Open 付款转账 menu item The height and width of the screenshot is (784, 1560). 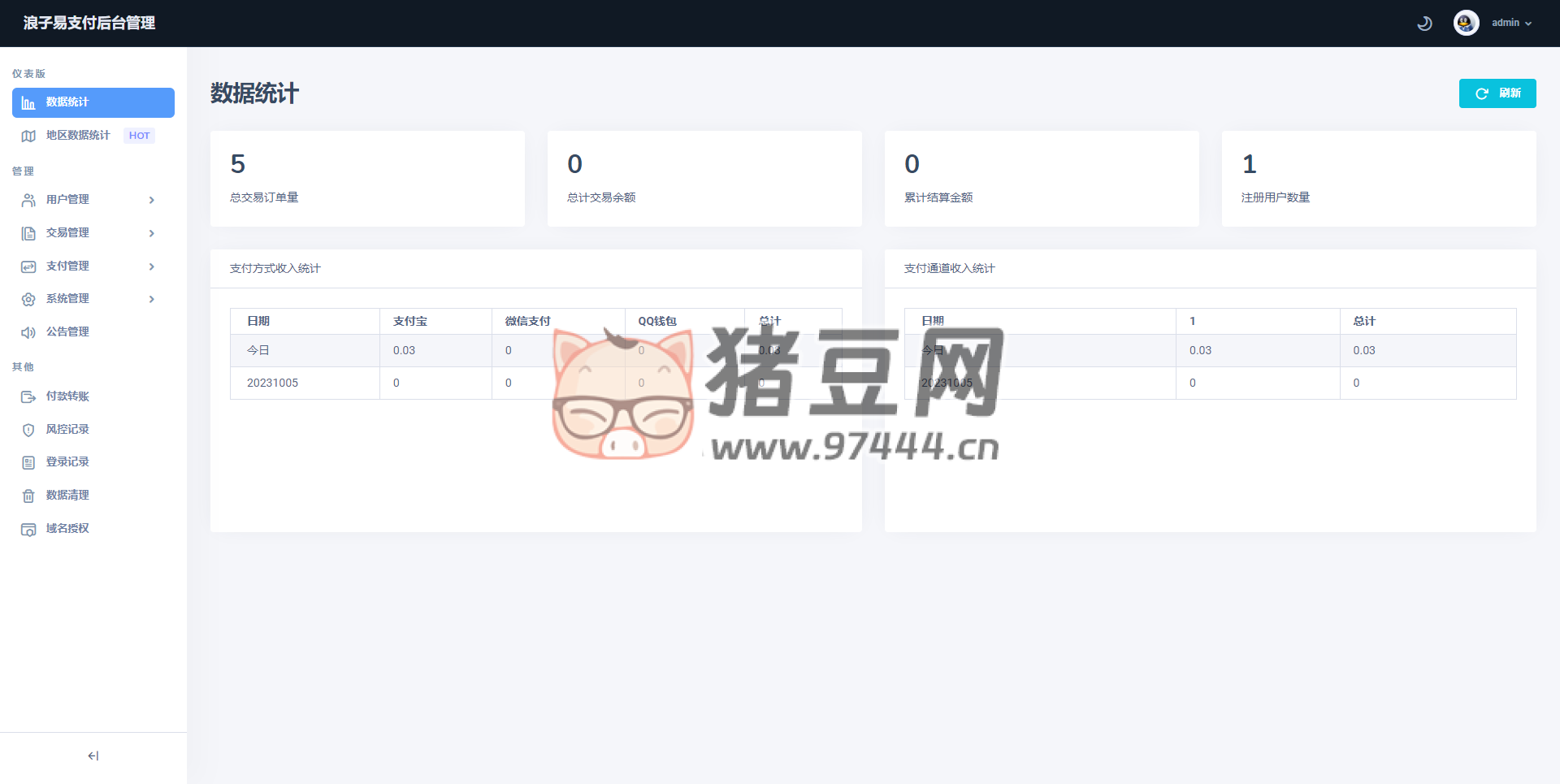point(93,396)
